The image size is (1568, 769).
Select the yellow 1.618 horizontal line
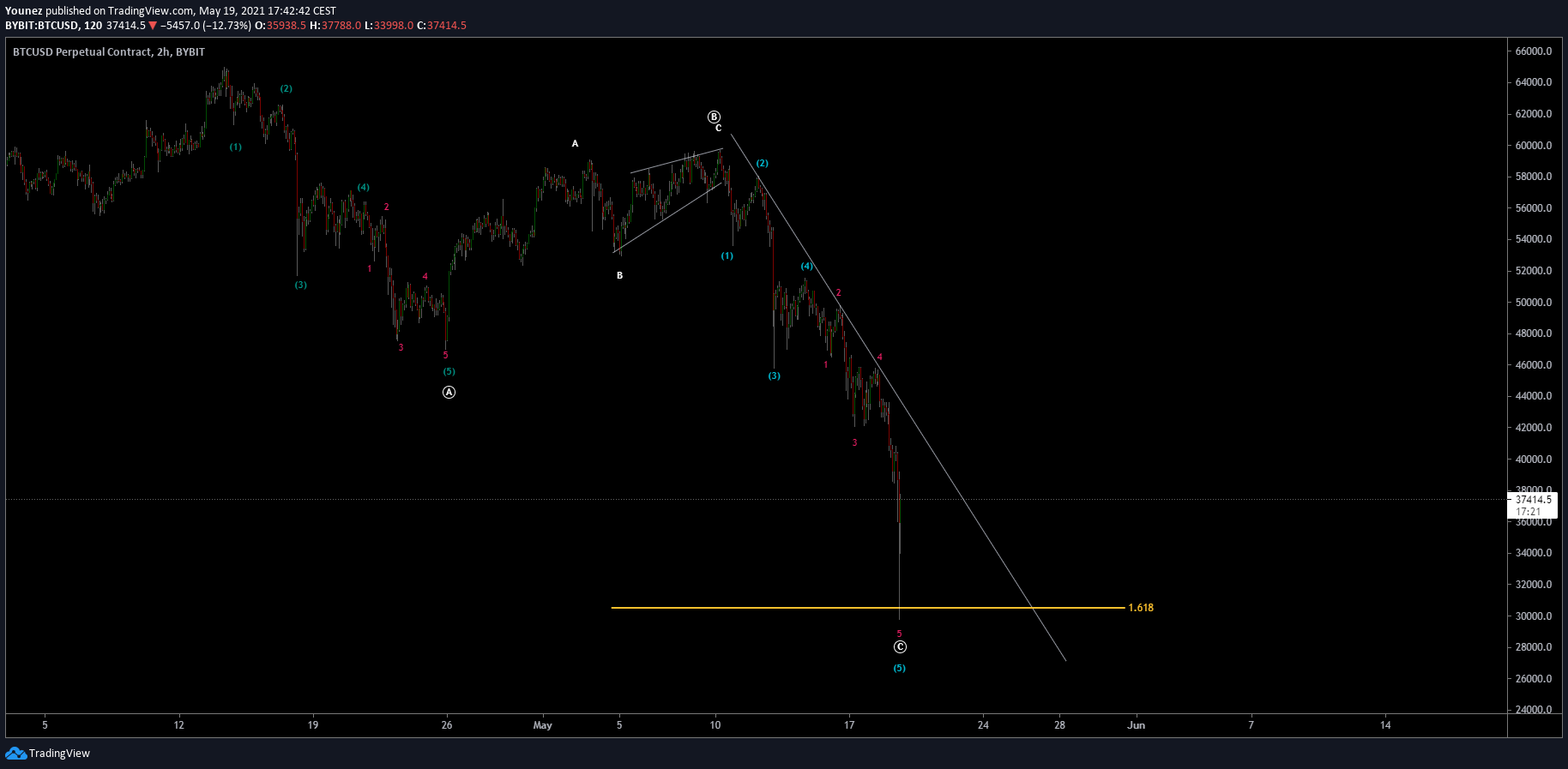(x=868, y=608)
